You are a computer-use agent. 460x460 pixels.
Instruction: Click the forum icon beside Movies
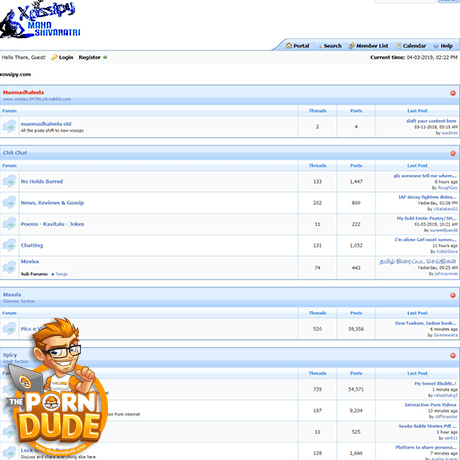coord(9,267)
